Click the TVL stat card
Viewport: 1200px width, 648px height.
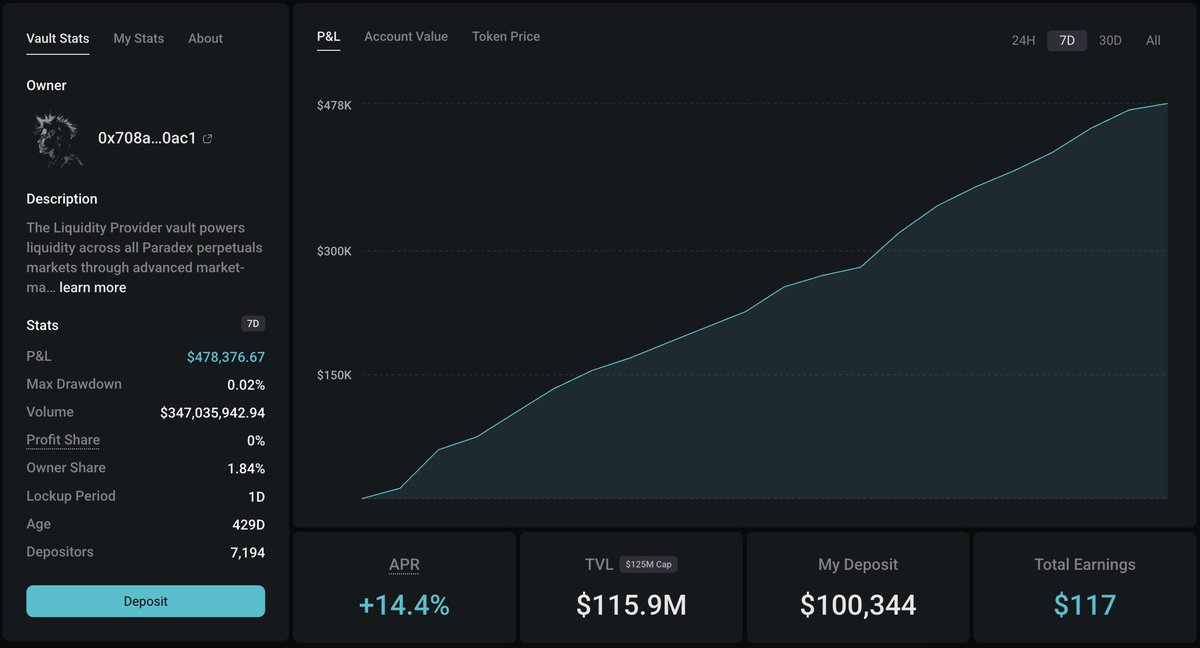(x=631, y=587)
